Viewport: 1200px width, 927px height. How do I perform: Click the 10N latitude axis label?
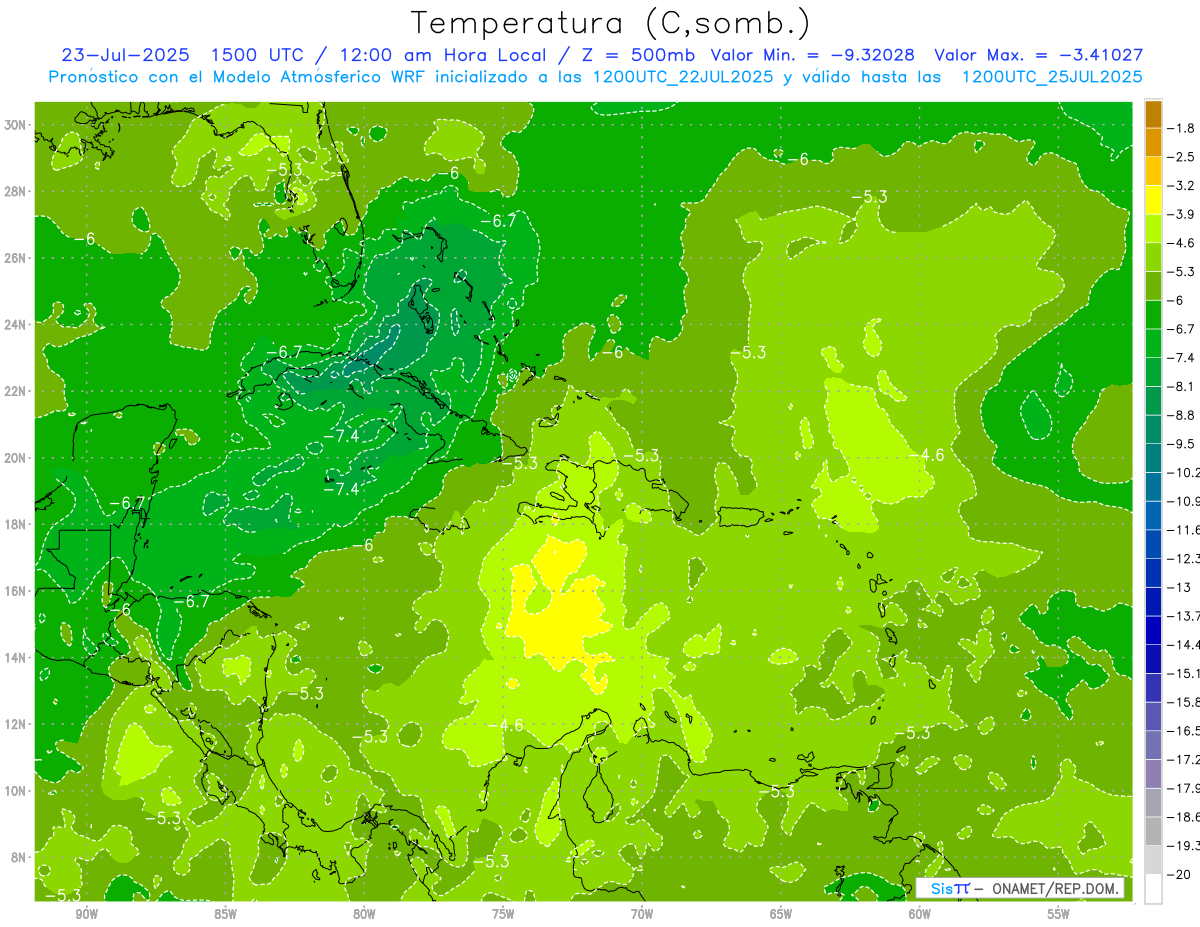16,791
